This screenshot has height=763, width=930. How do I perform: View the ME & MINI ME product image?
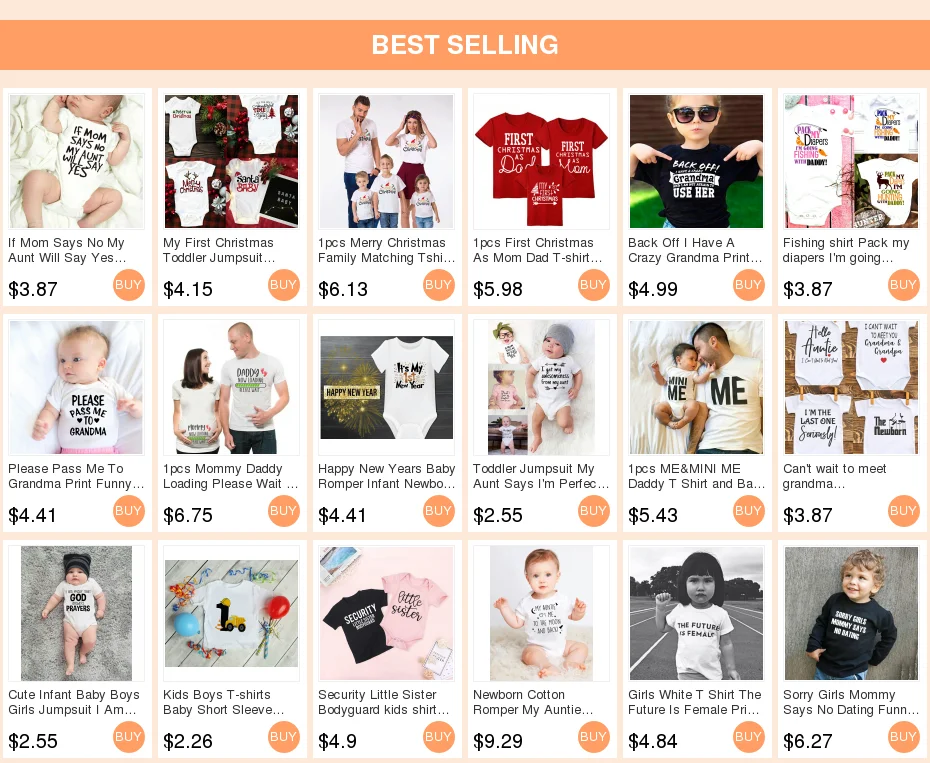pos(696,387)
